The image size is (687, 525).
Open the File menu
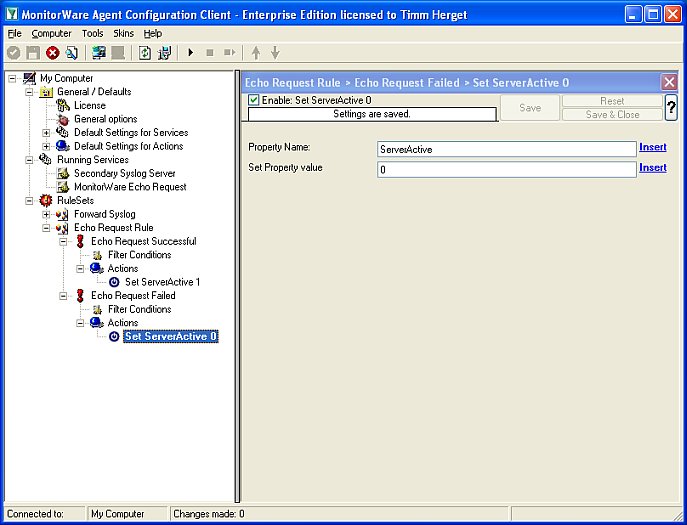[x=14, y=34]
